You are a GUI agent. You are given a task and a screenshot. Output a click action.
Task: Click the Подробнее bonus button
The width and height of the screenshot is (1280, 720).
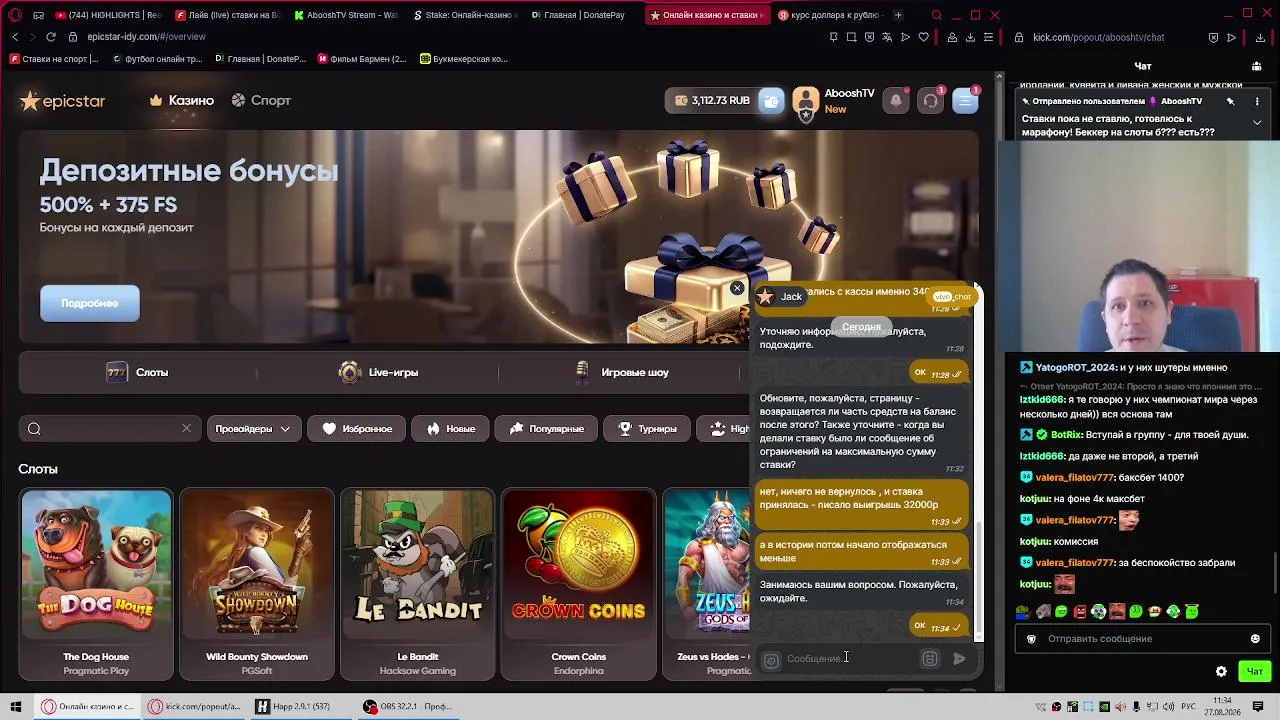[90, 303]
